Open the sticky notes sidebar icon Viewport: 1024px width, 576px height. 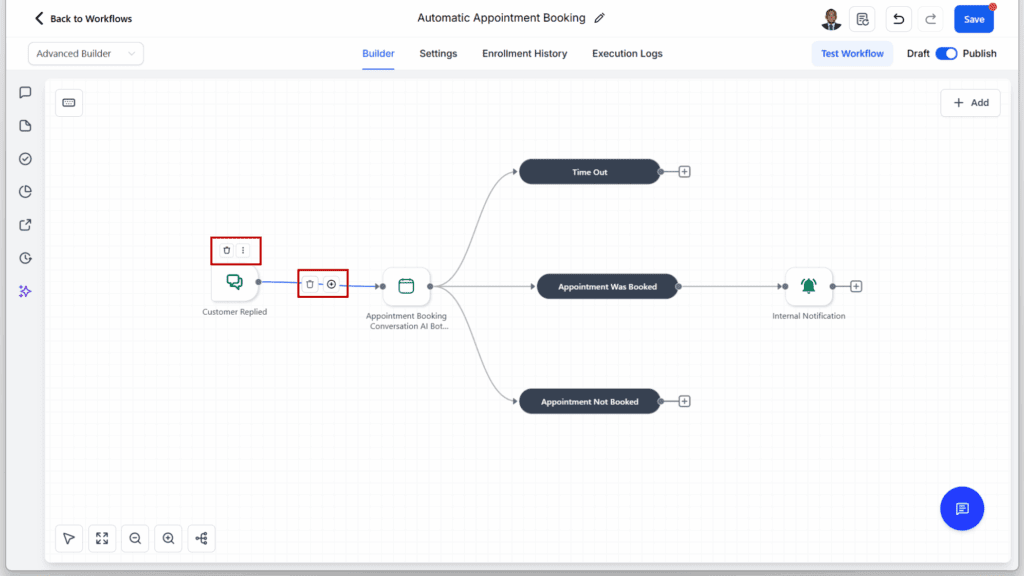(x=25, y=125)
